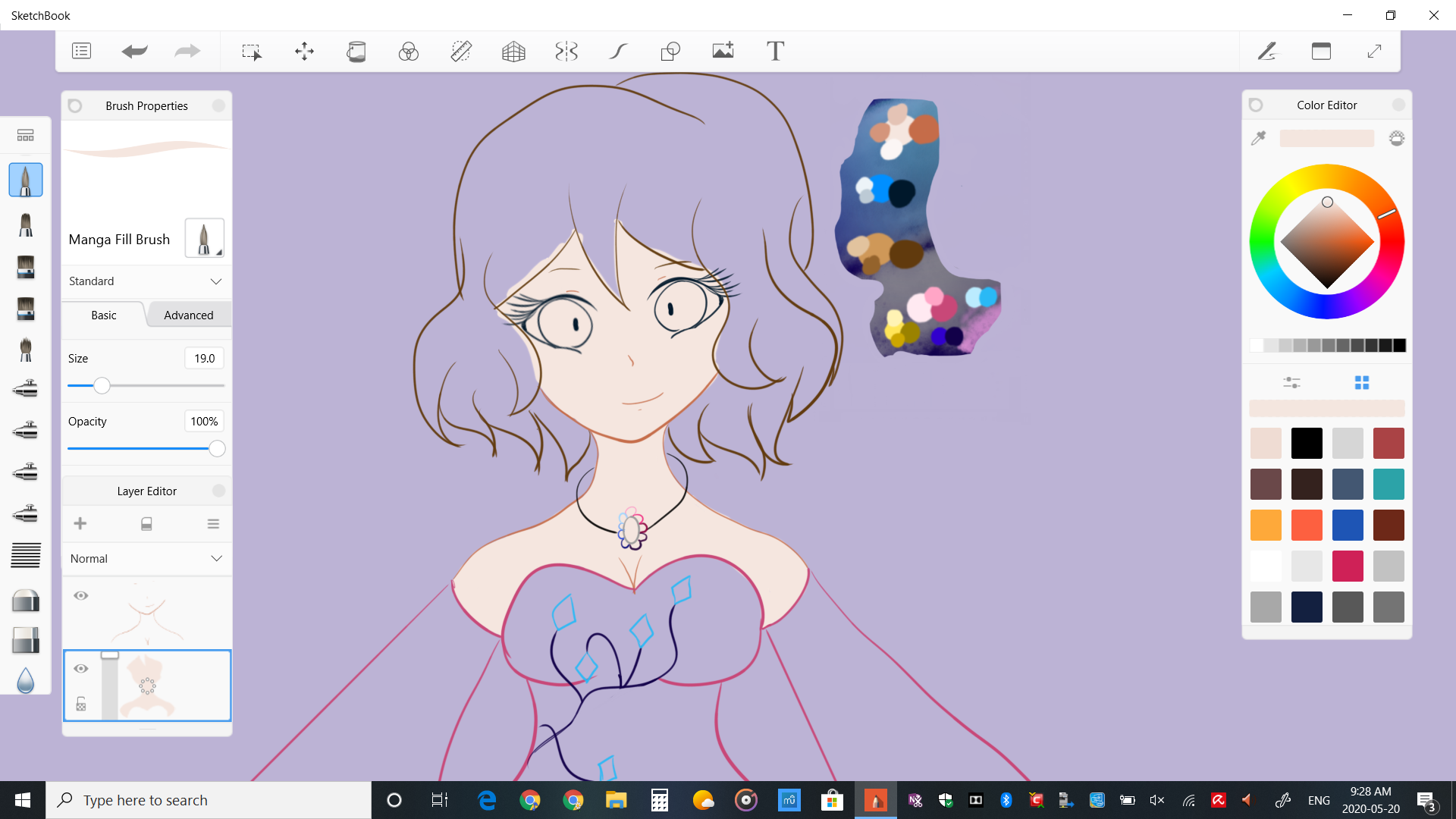The width and height of the screenshot is (1456, 819).
Task: Click the Opacity percentage field
Action: coord(205,421)
